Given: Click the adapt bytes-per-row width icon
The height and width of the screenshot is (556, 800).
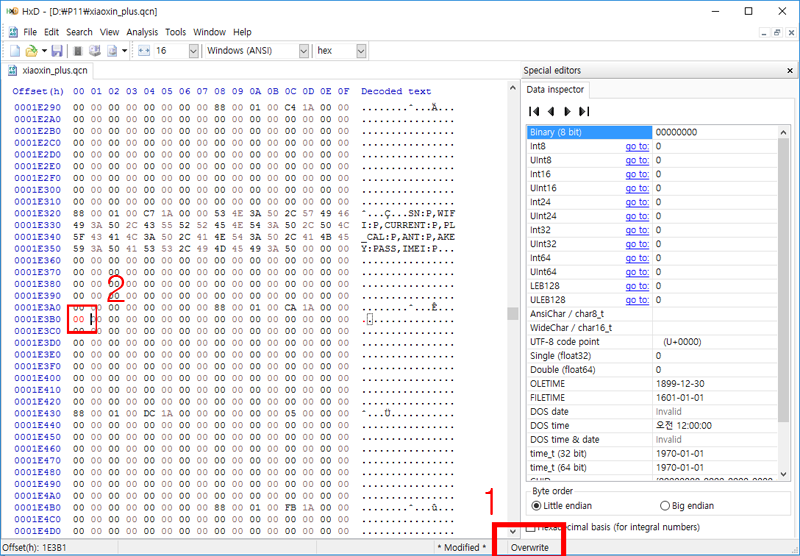Looking at the screenshot, I should pos(144,50).
